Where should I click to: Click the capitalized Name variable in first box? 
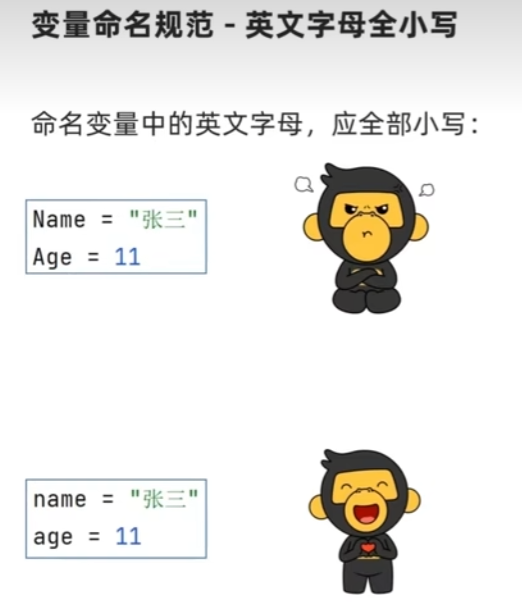click(59, 219)
